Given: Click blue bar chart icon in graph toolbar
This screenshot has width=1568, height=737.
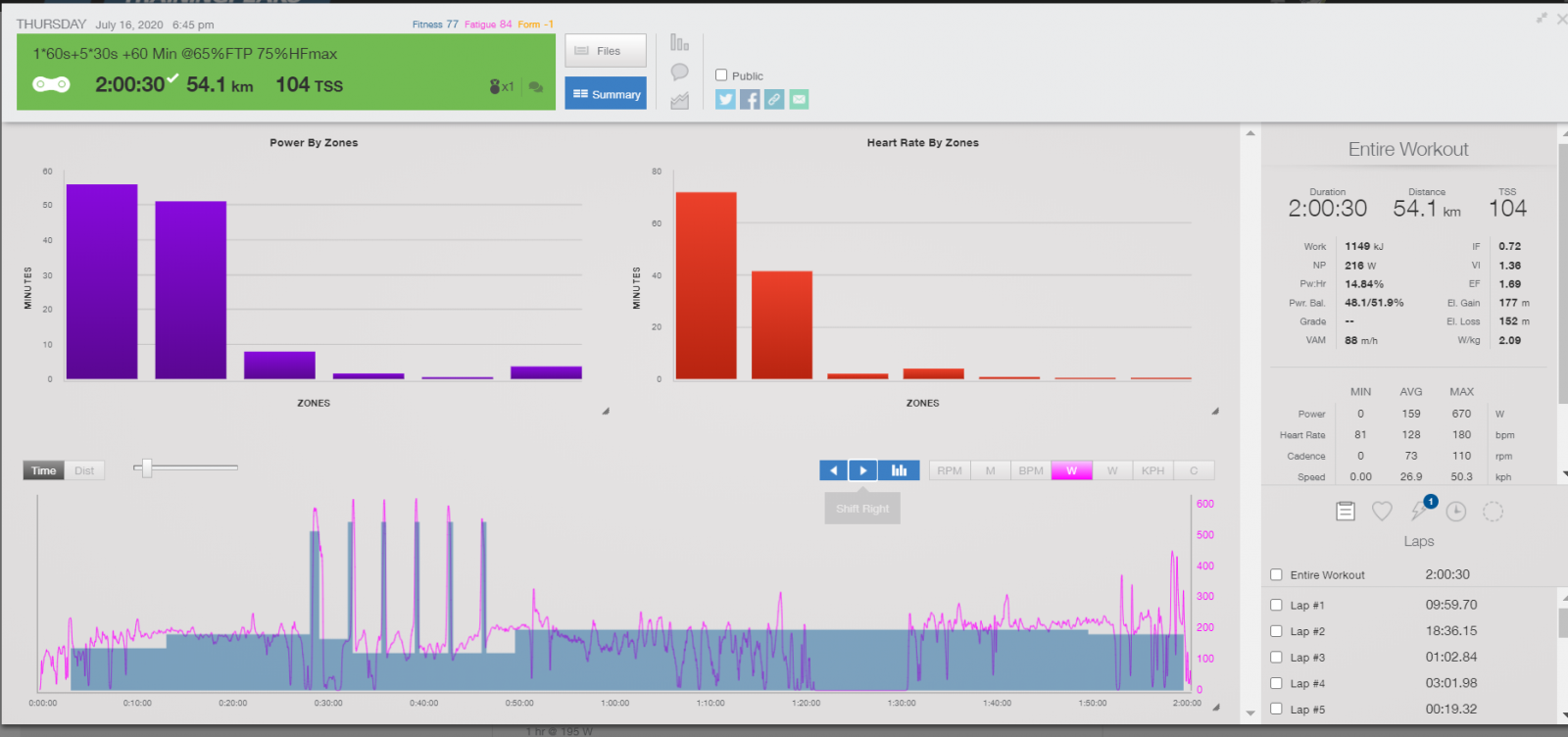Looking at the screenshot, I should coord(899,470).
